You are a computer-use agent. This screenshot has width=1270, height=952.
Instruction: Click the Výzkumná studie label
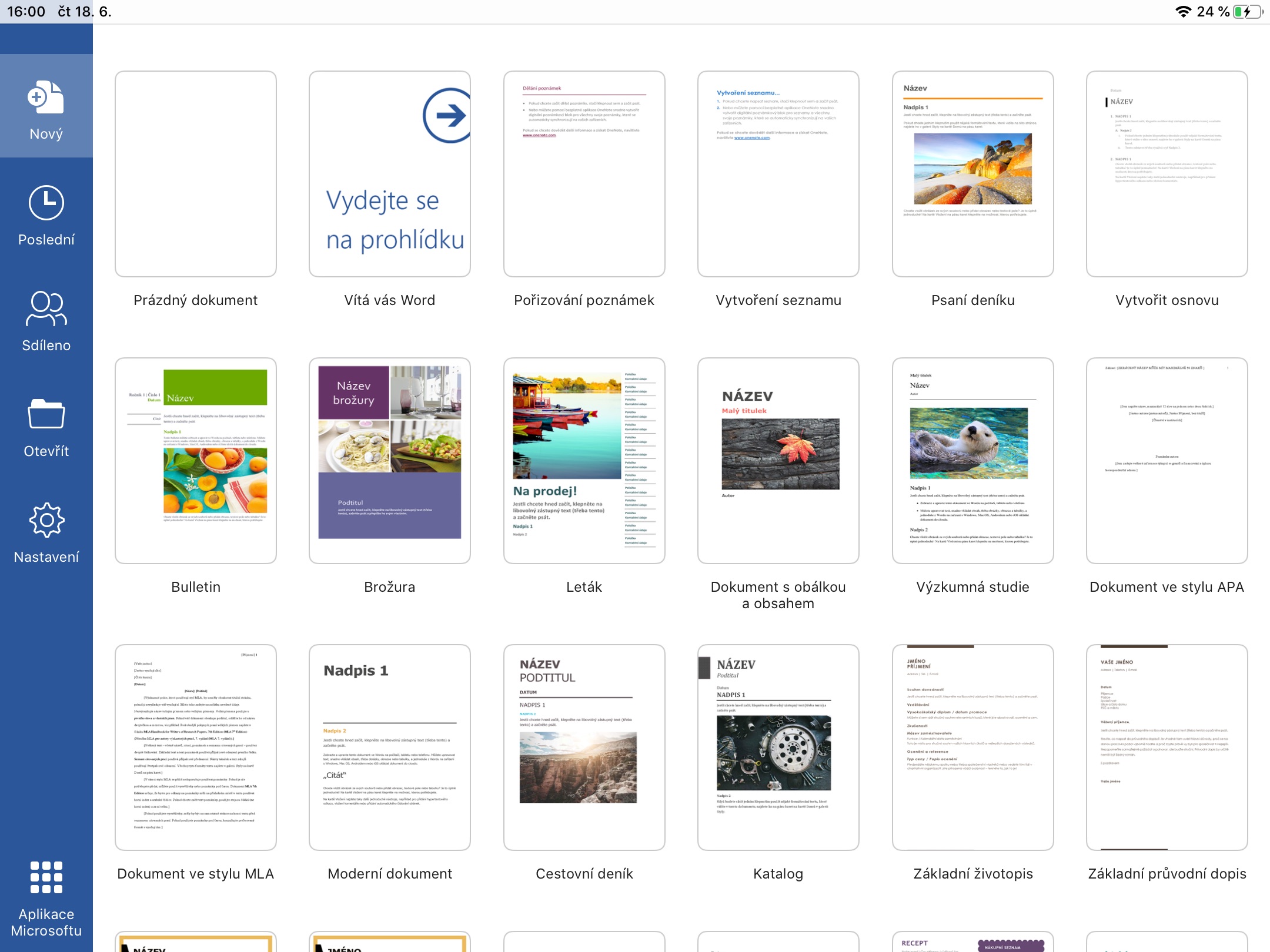(972, 587)
